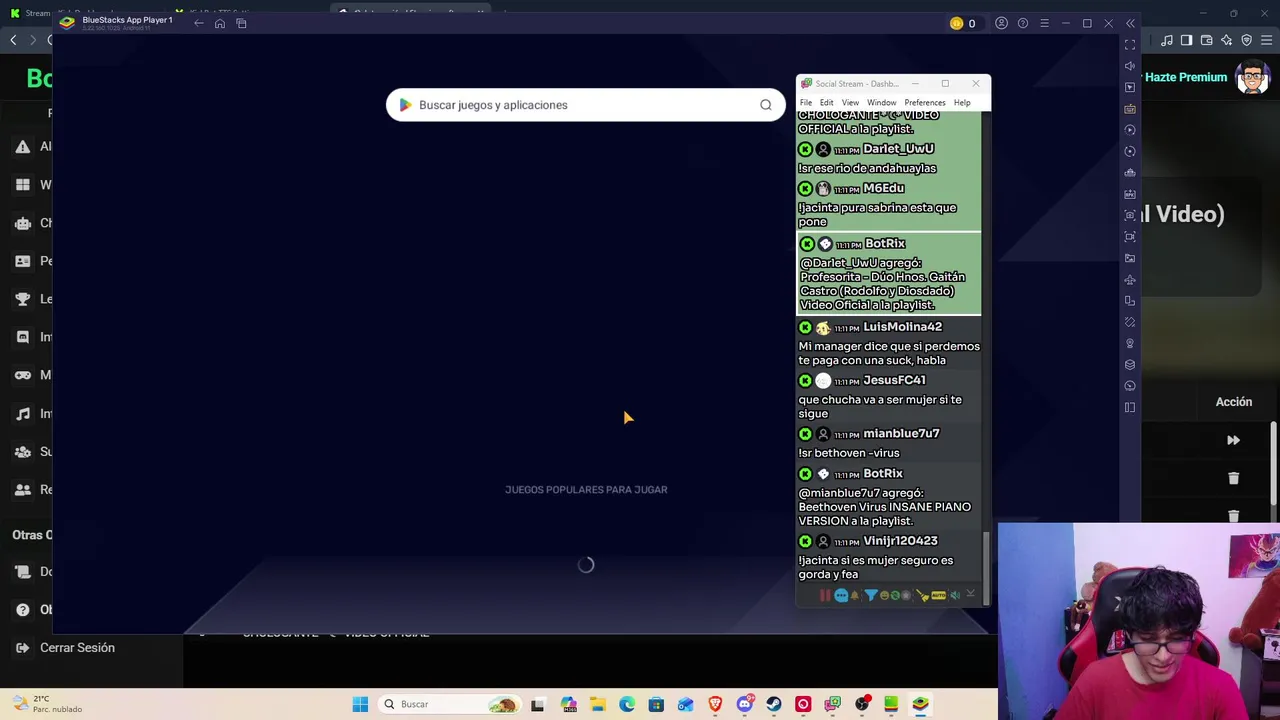Open the user avatar in background window
Viewport: 1280px width, 720px height.
1252,78
